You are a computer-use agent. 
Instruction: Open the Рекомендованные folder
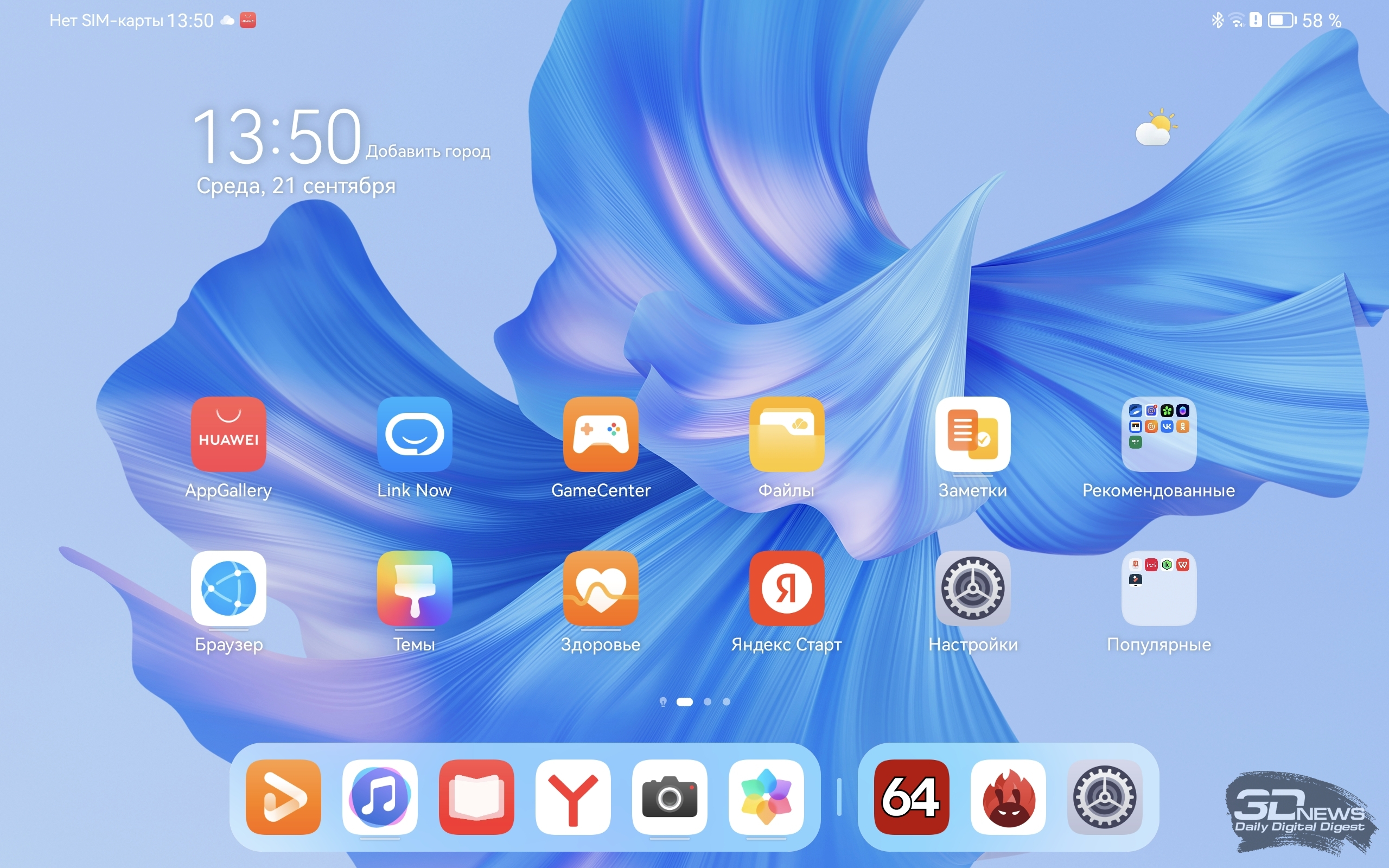coord(1159,434)
